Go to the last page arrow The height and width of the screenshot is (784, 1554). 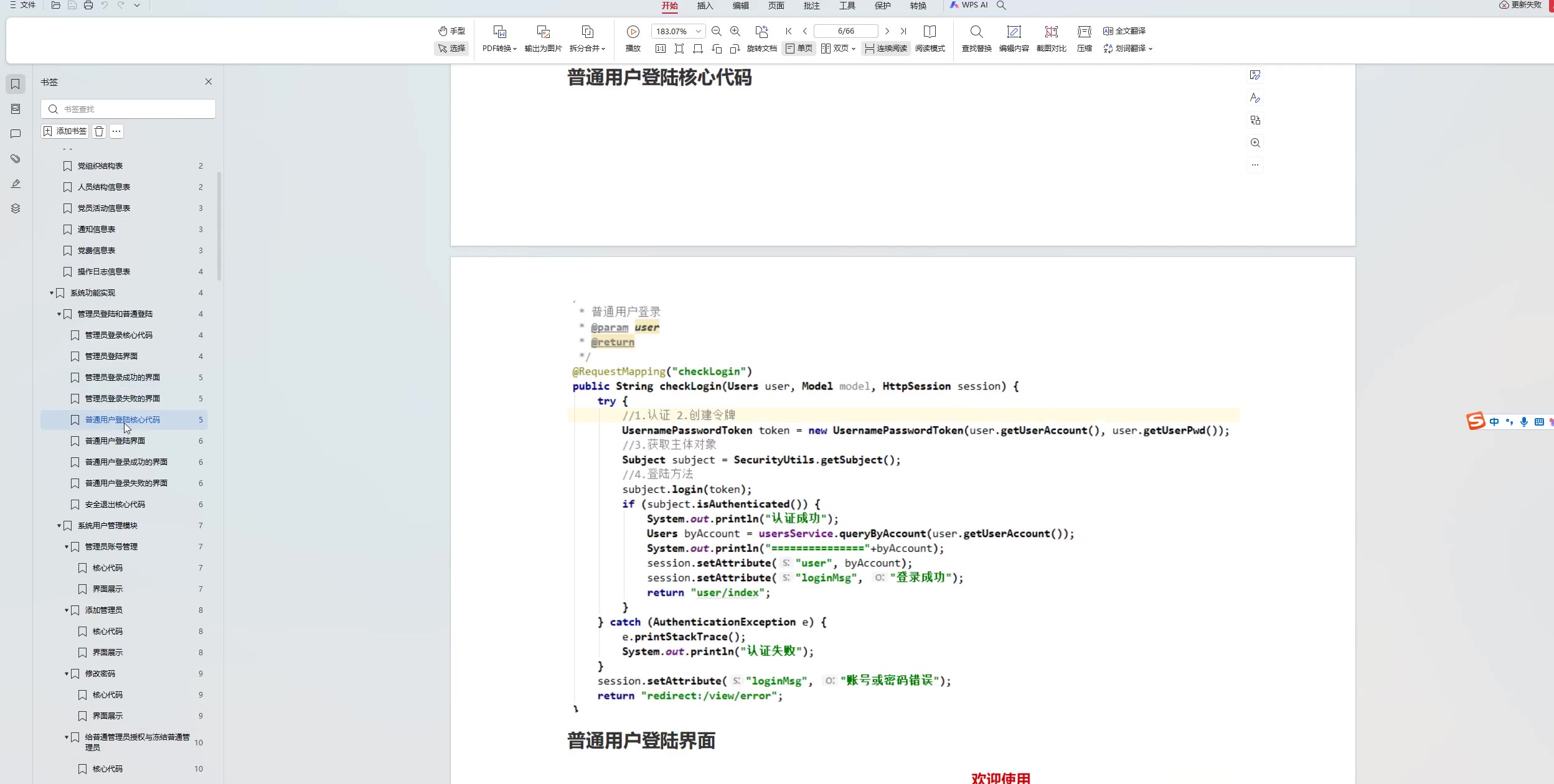point(903,31)
